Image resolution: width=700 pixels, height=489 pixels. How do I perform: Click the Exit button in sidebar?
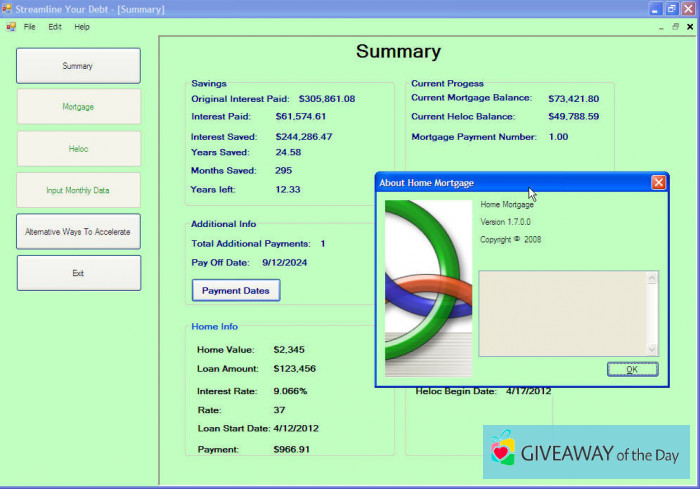(x=78, y=273)
